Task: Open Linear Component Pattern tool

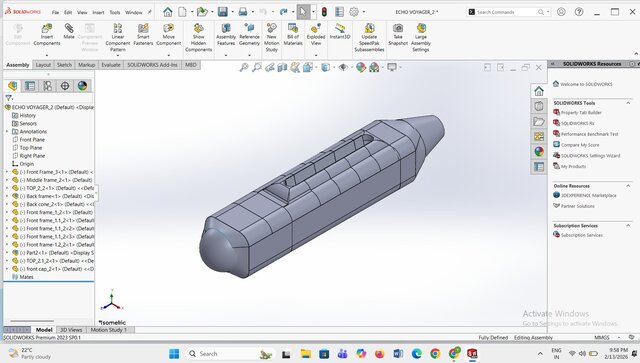Action: click(118, 38)
